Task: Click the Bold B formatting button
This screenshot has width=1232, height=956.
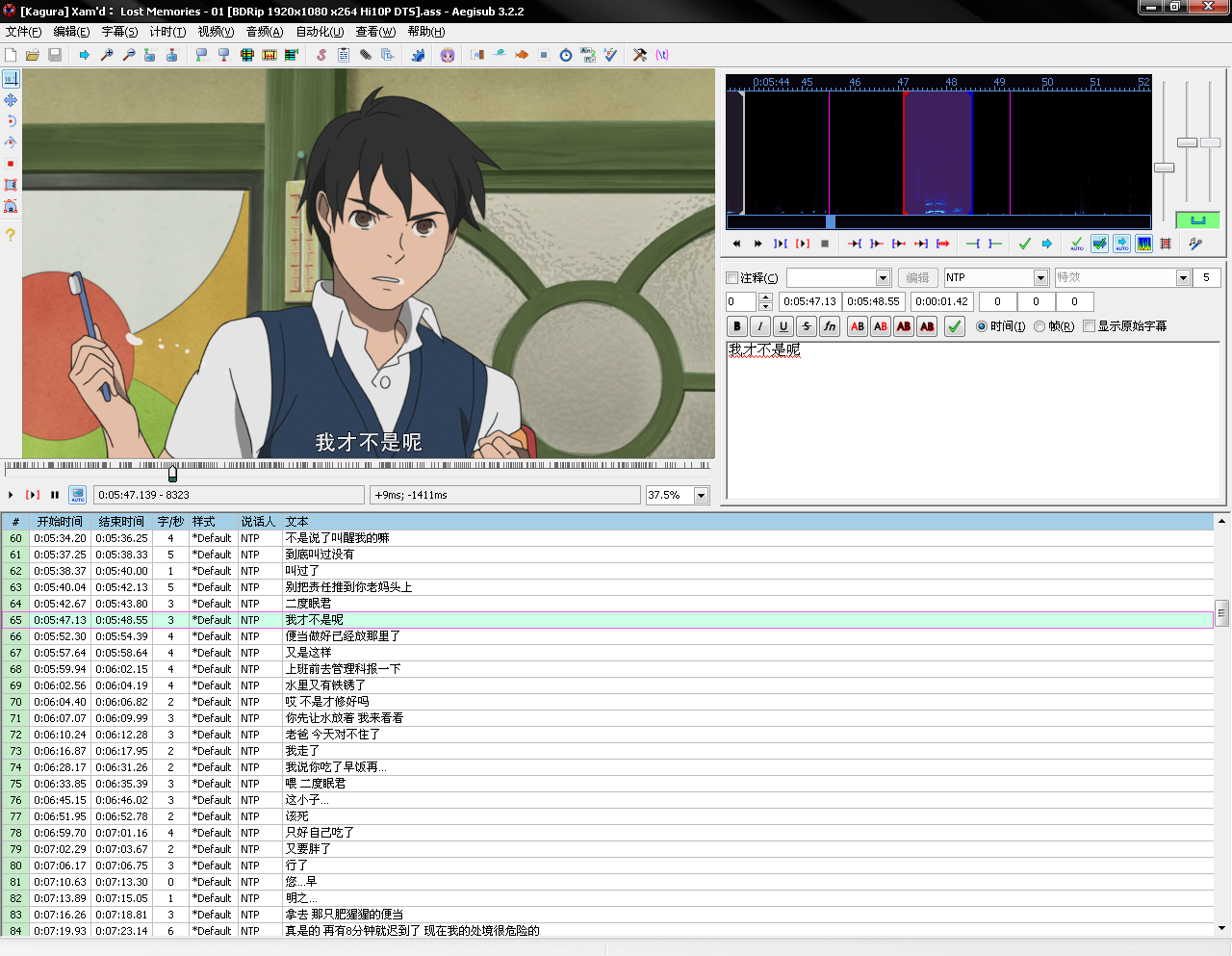Action: 737,326
